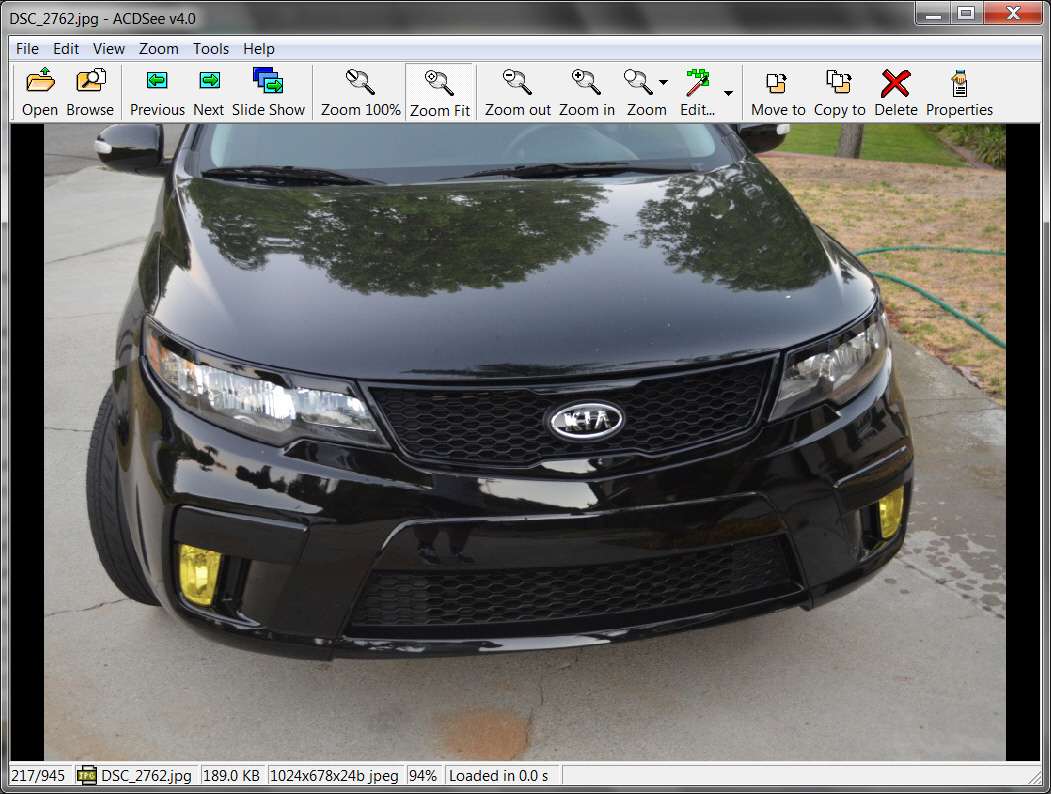Expand the Zoom dropdown arrow
1051x794 pixels.
click(x=664, y=82)
